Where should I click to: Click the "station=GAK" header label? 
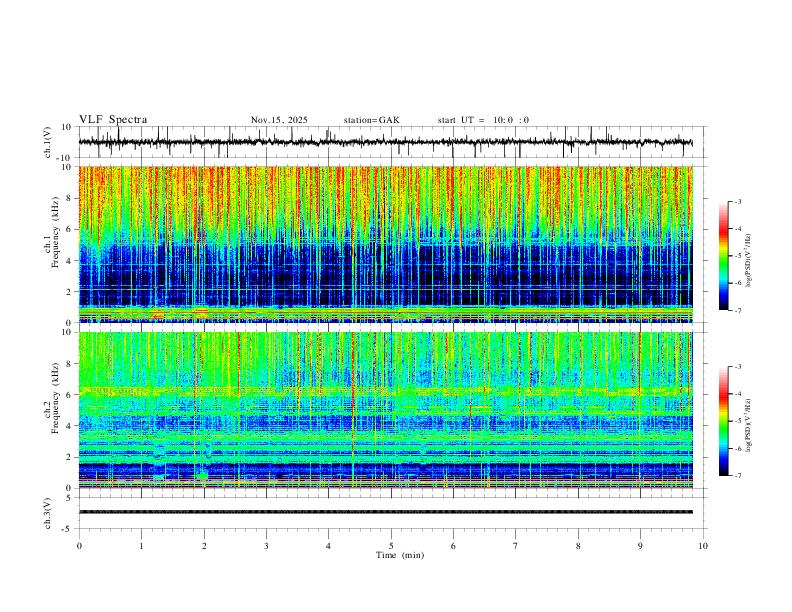pos(372,120)
